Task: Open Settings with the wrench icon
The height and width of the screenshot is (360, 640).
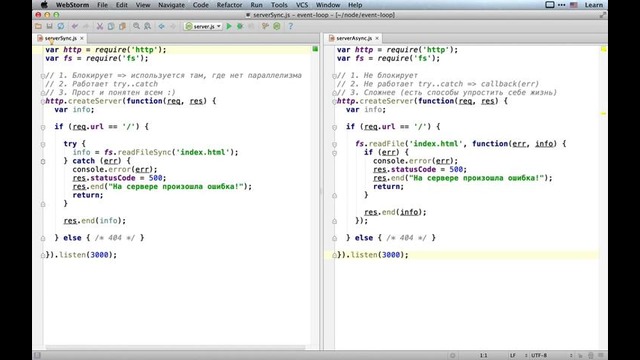Action: coord(265,26)
